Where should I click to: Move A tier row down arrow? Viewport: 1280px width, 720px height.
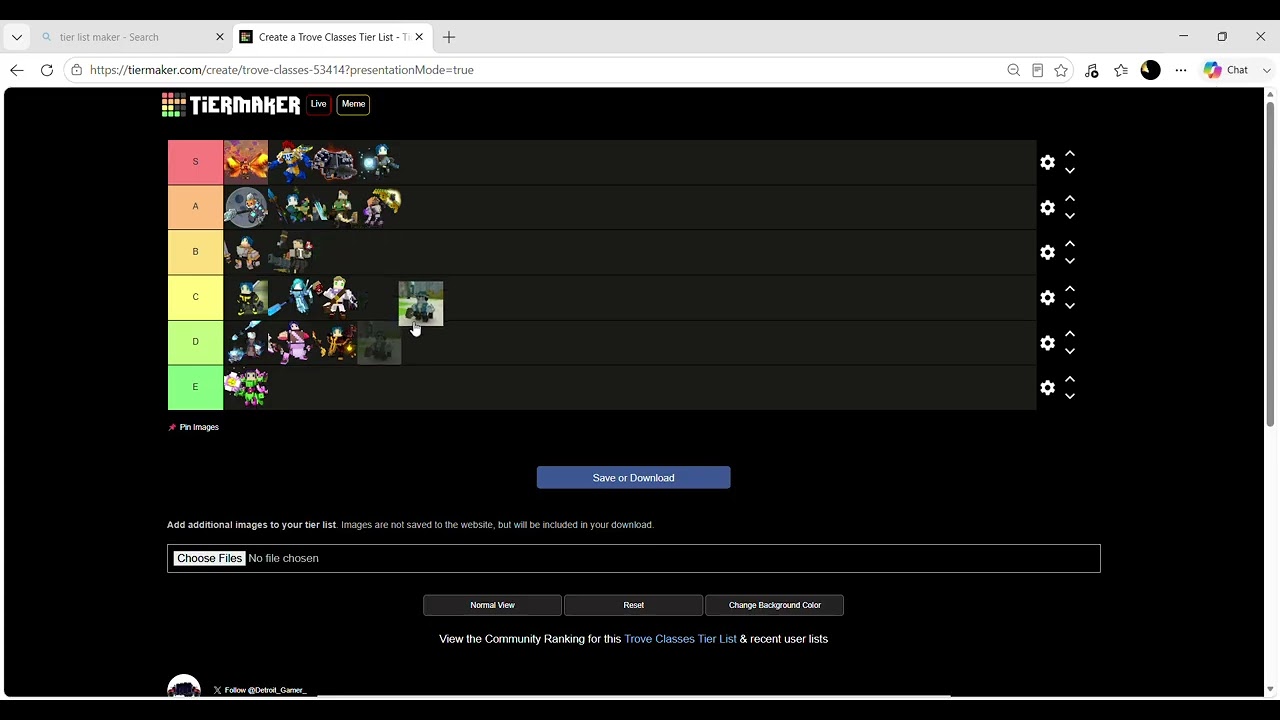[1070, 216]
